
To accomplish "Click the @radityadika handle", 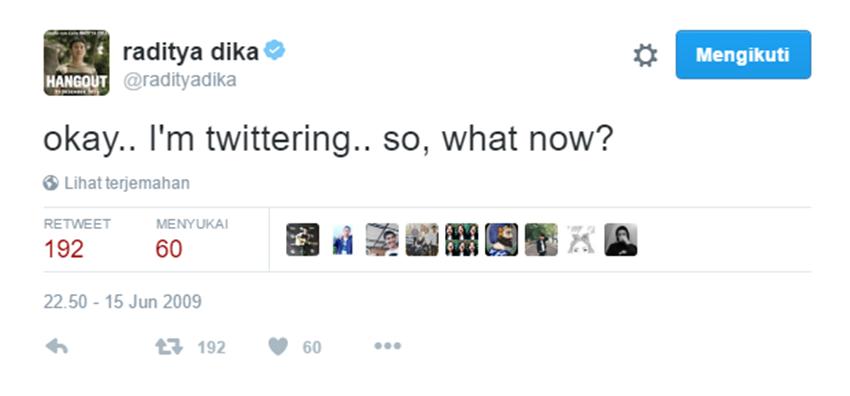I will click(179, 80).
